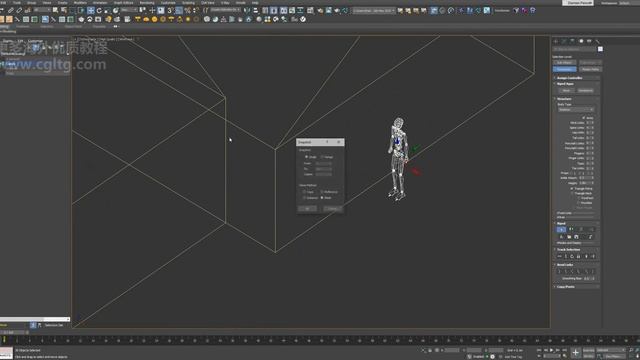This screenshot has height=360, width=640.
Task: Select Body Horizontal in Track Selection
Action: click(560, 256)
